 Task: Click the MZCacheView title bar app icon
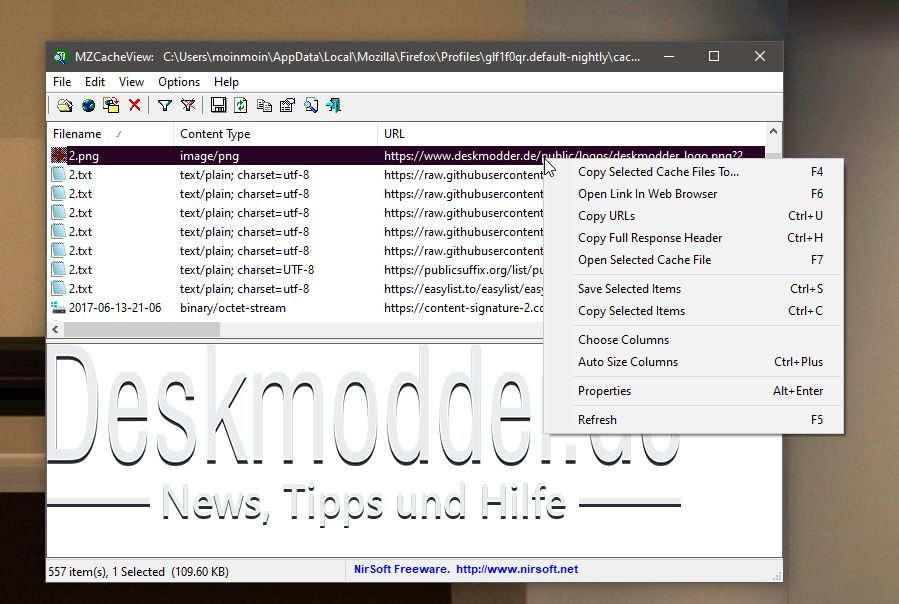point(60,57)
